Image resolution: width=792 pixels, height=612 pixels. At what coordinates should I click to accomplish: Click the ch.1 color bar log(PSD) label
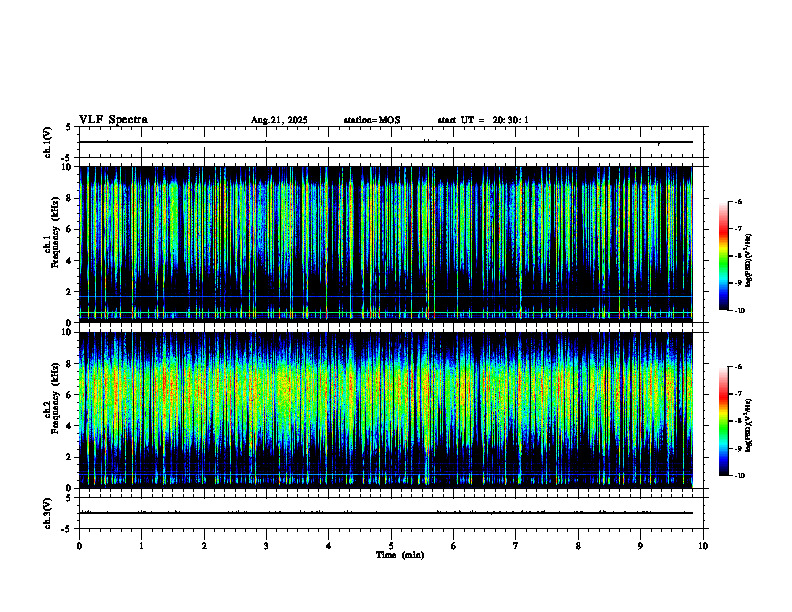[749, 261]
